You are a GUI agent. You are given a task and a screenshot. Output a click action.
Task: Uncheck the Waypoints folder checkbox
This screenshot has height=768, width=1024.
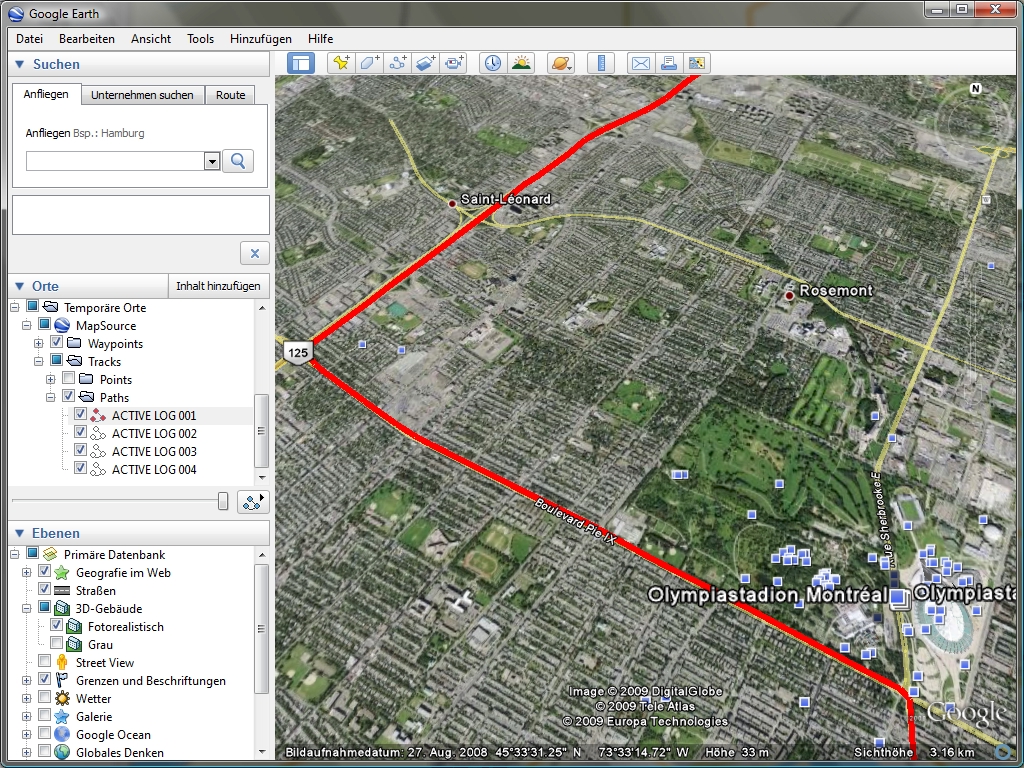56,342
